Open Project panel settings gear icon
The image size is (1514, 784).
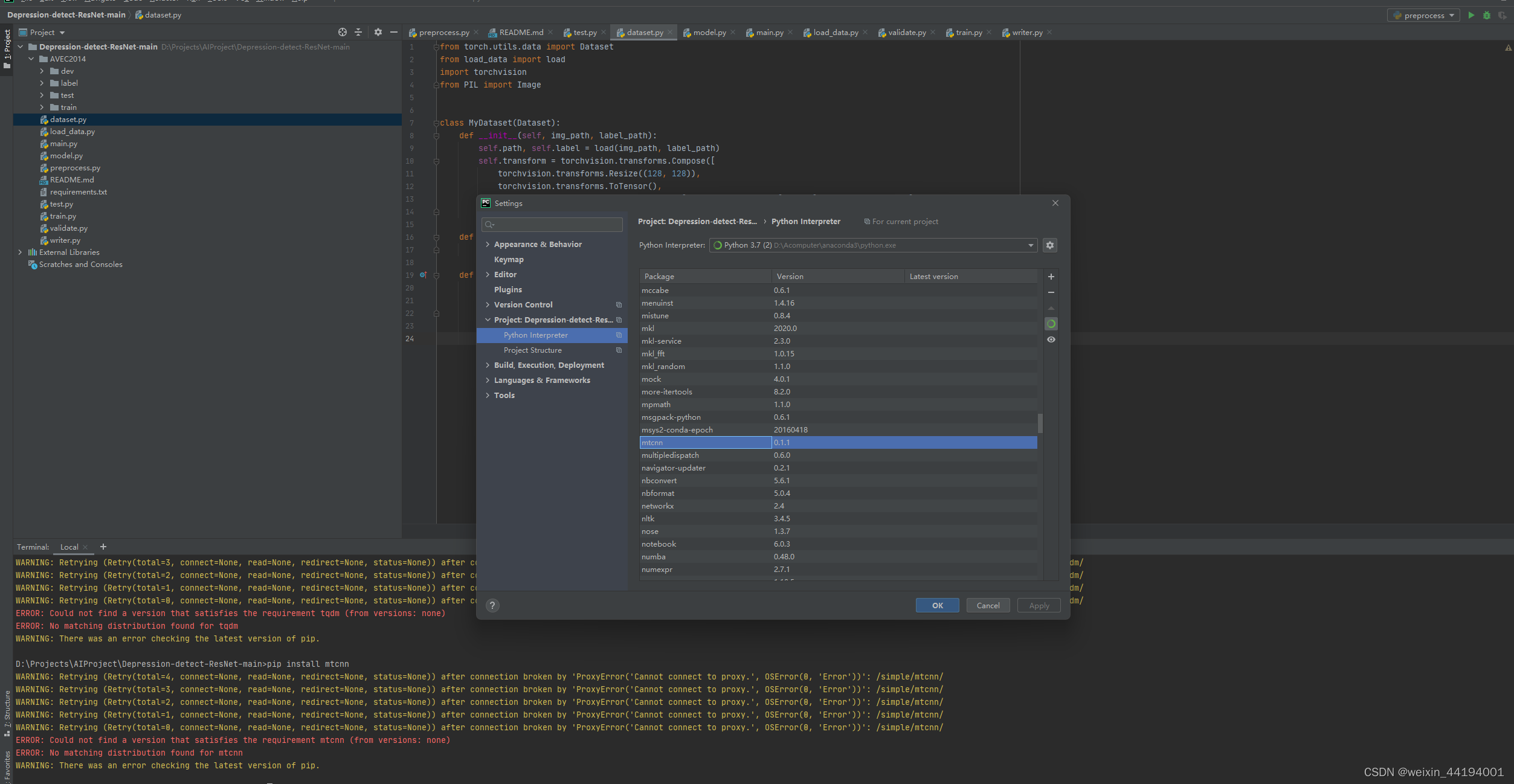coord(378,32)
